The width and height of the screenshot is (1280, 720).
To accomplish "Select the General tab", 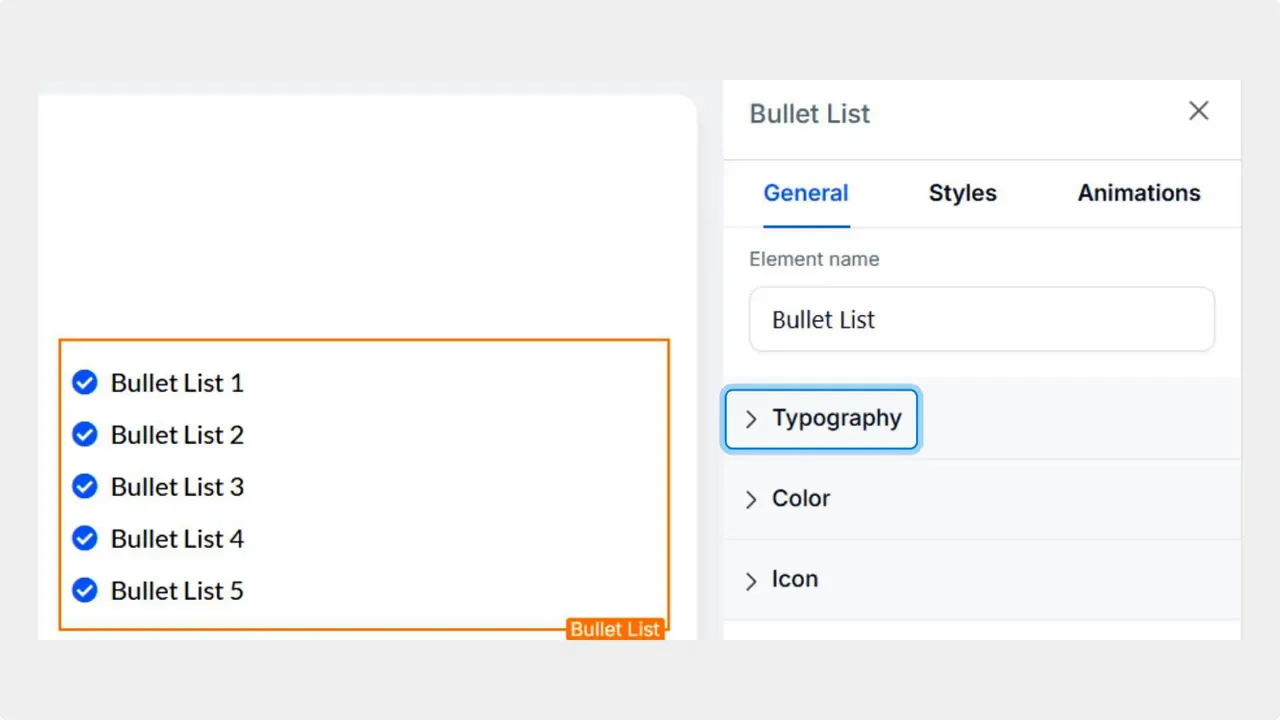I will pyautogui.click(x=806, y=193).
